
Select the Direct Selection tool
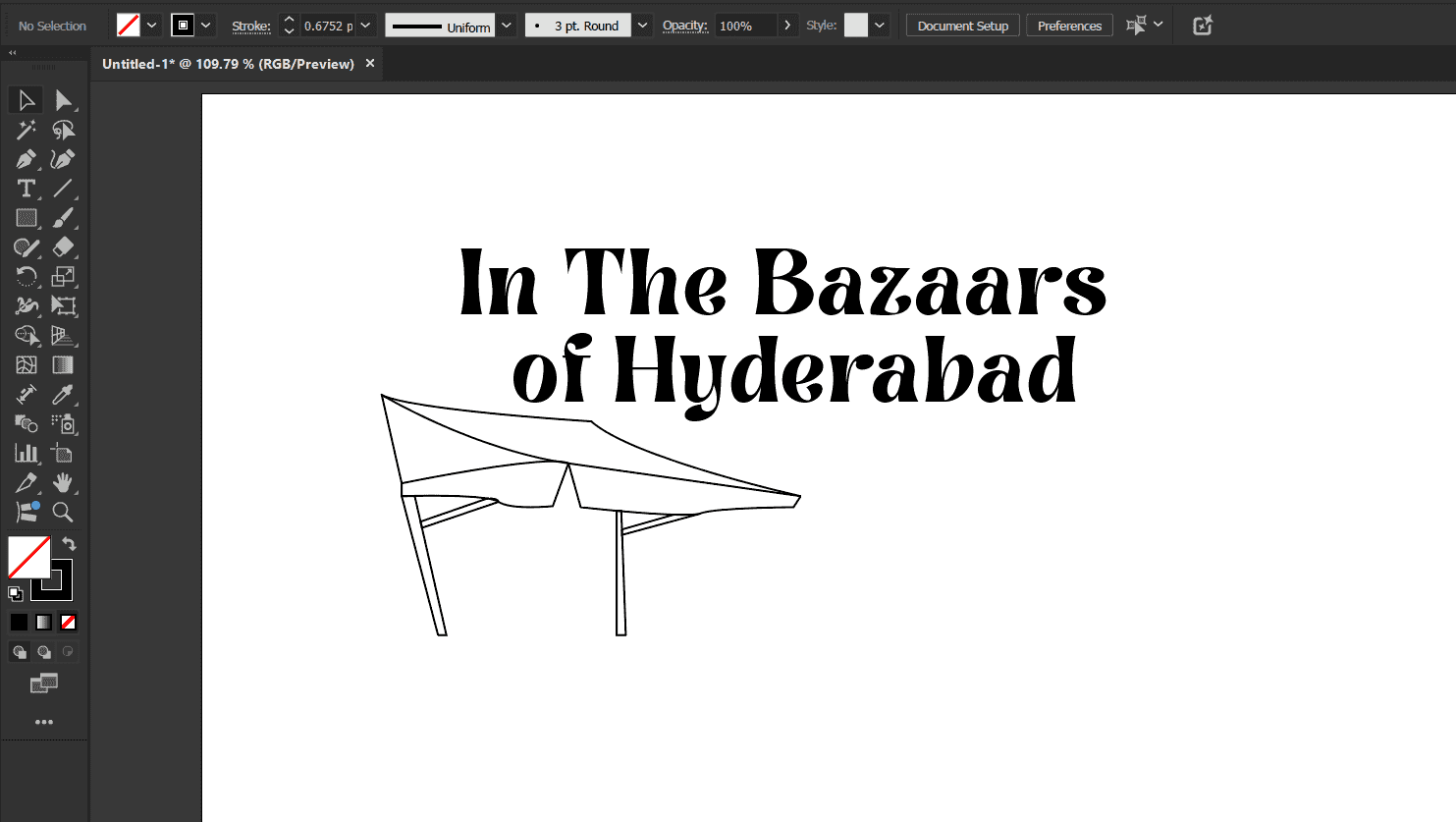(x=63, y=100)
